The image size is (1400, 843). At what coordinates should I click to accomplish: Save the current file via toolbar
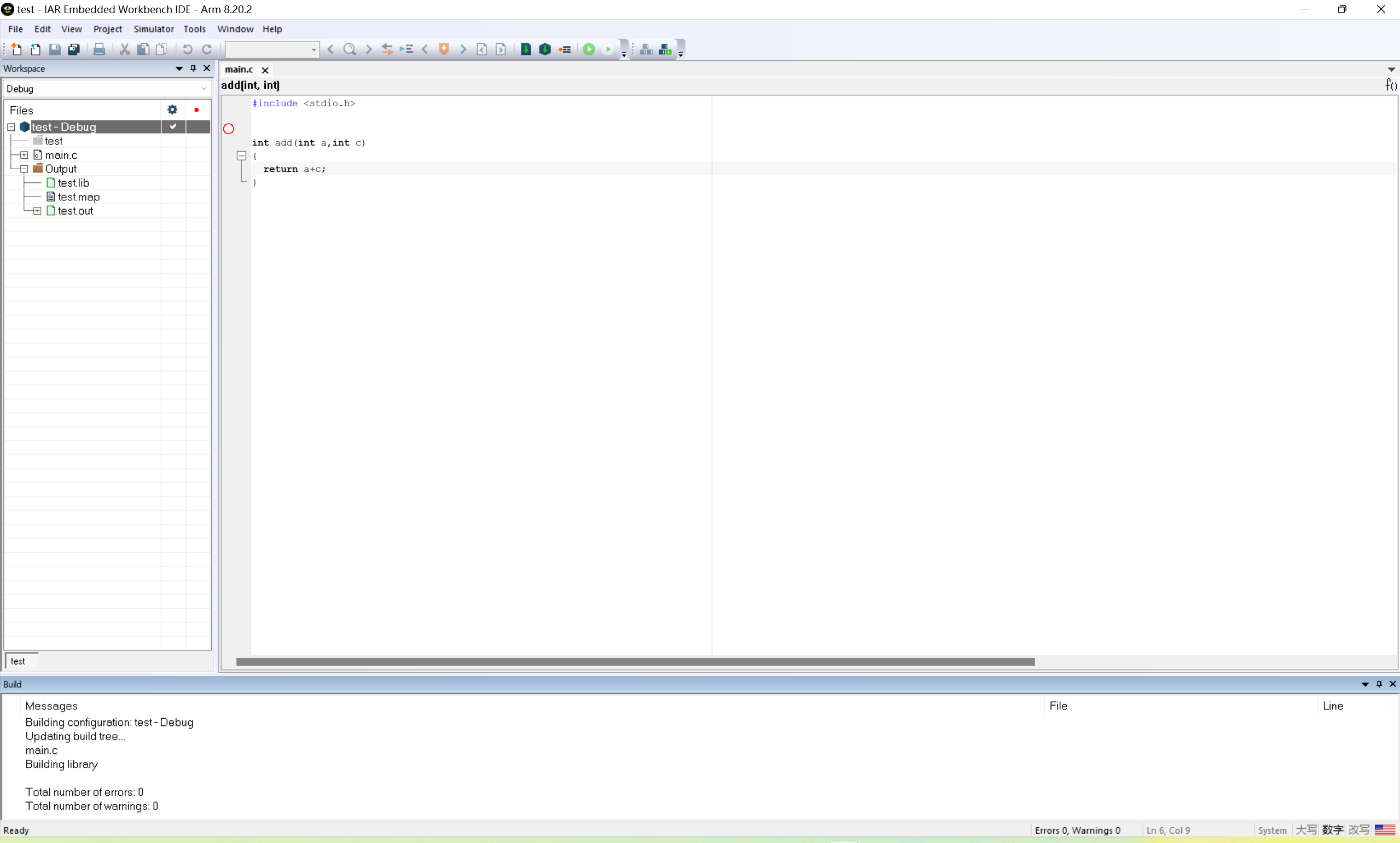pos(55,49)
